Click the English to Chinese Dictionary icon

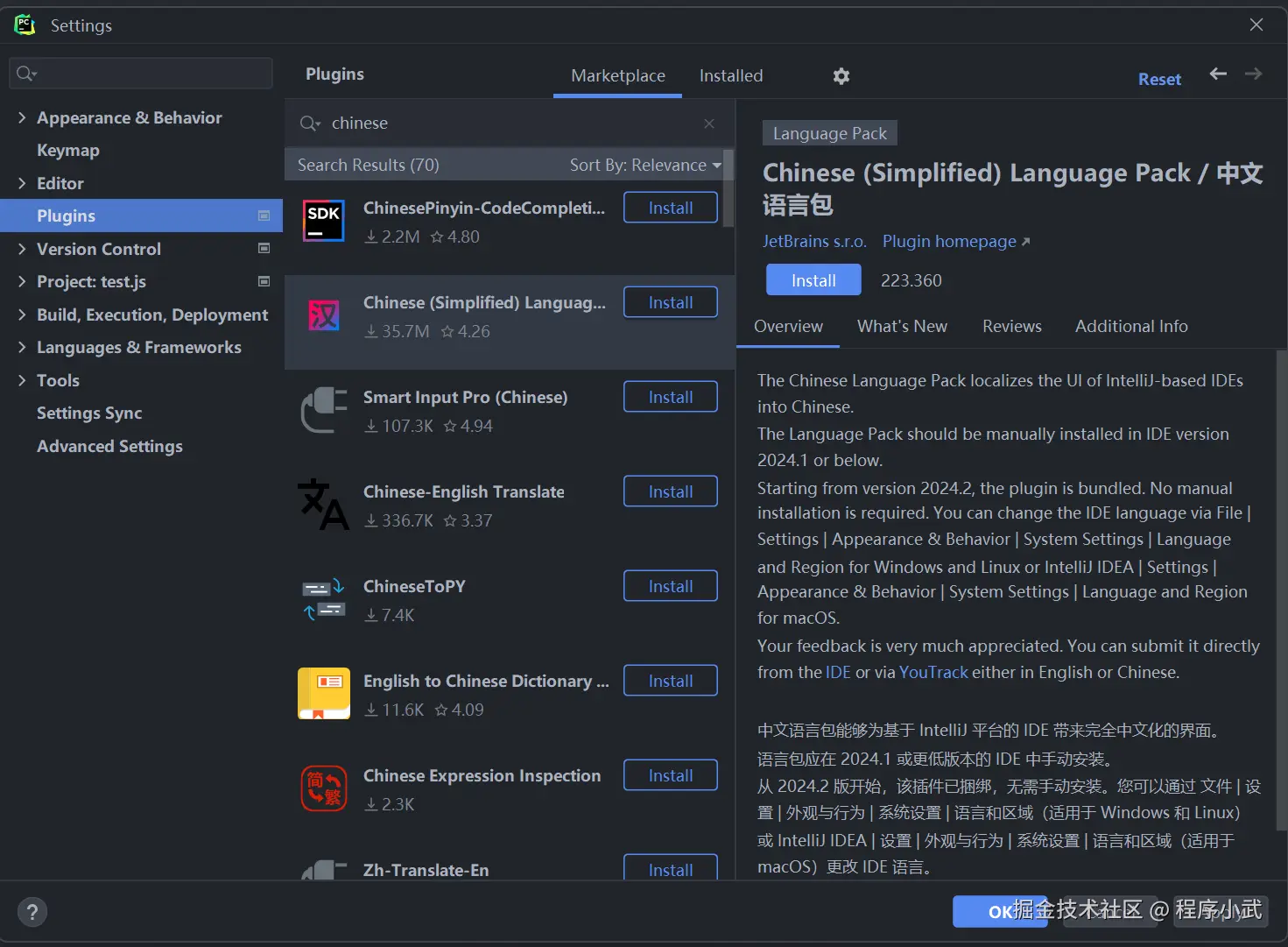324,694
